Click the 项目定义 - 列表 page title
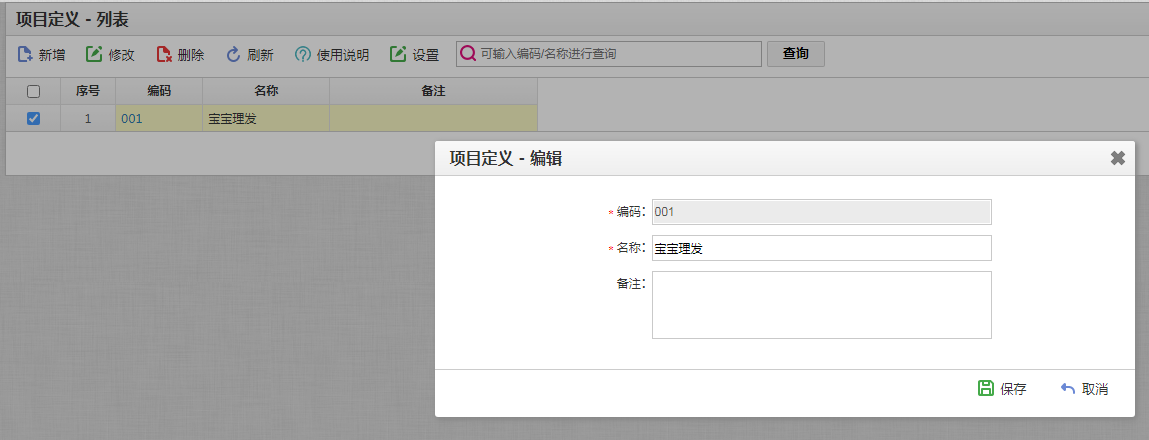 73,20
